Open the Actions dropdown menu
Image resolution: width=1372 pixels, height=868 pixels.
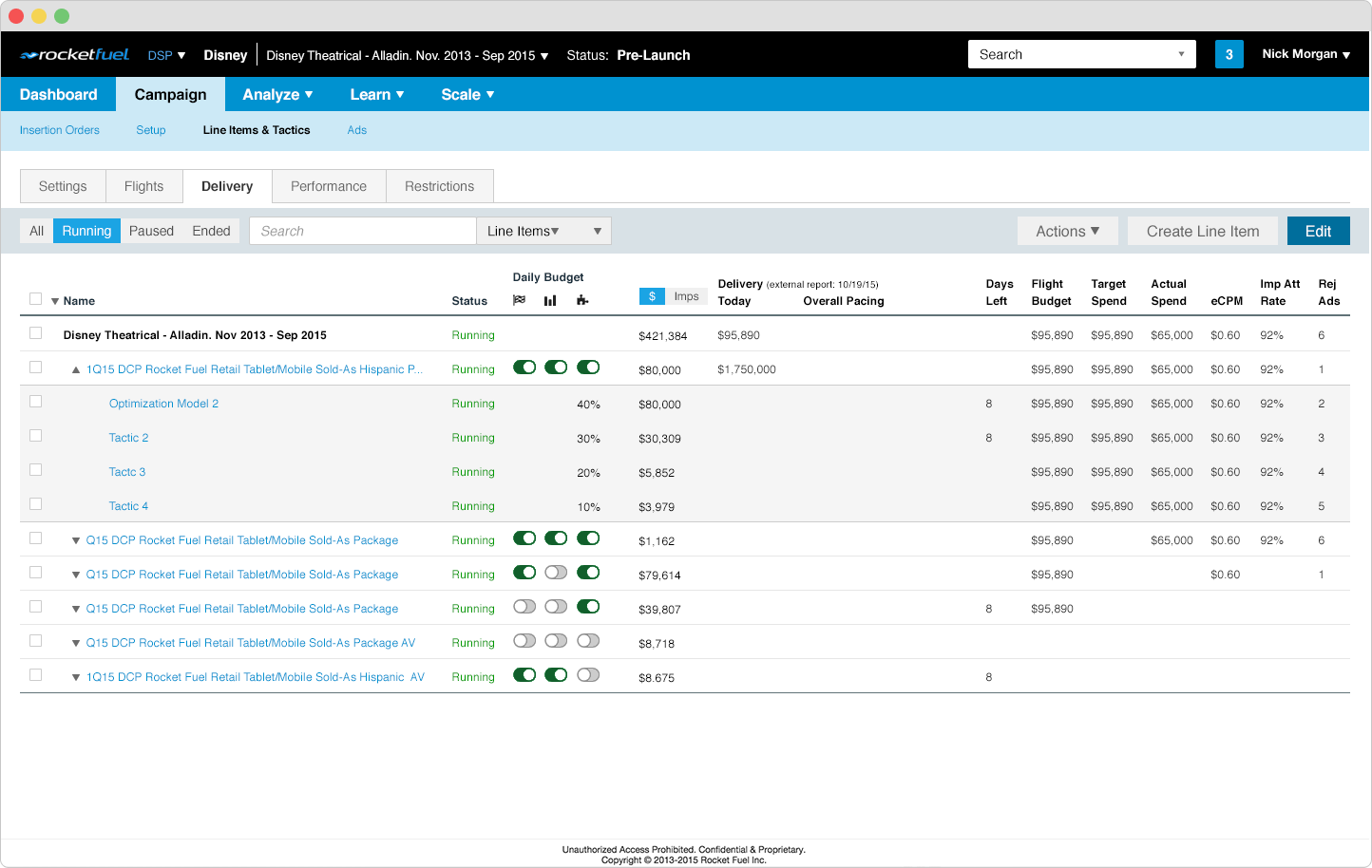1068,231
